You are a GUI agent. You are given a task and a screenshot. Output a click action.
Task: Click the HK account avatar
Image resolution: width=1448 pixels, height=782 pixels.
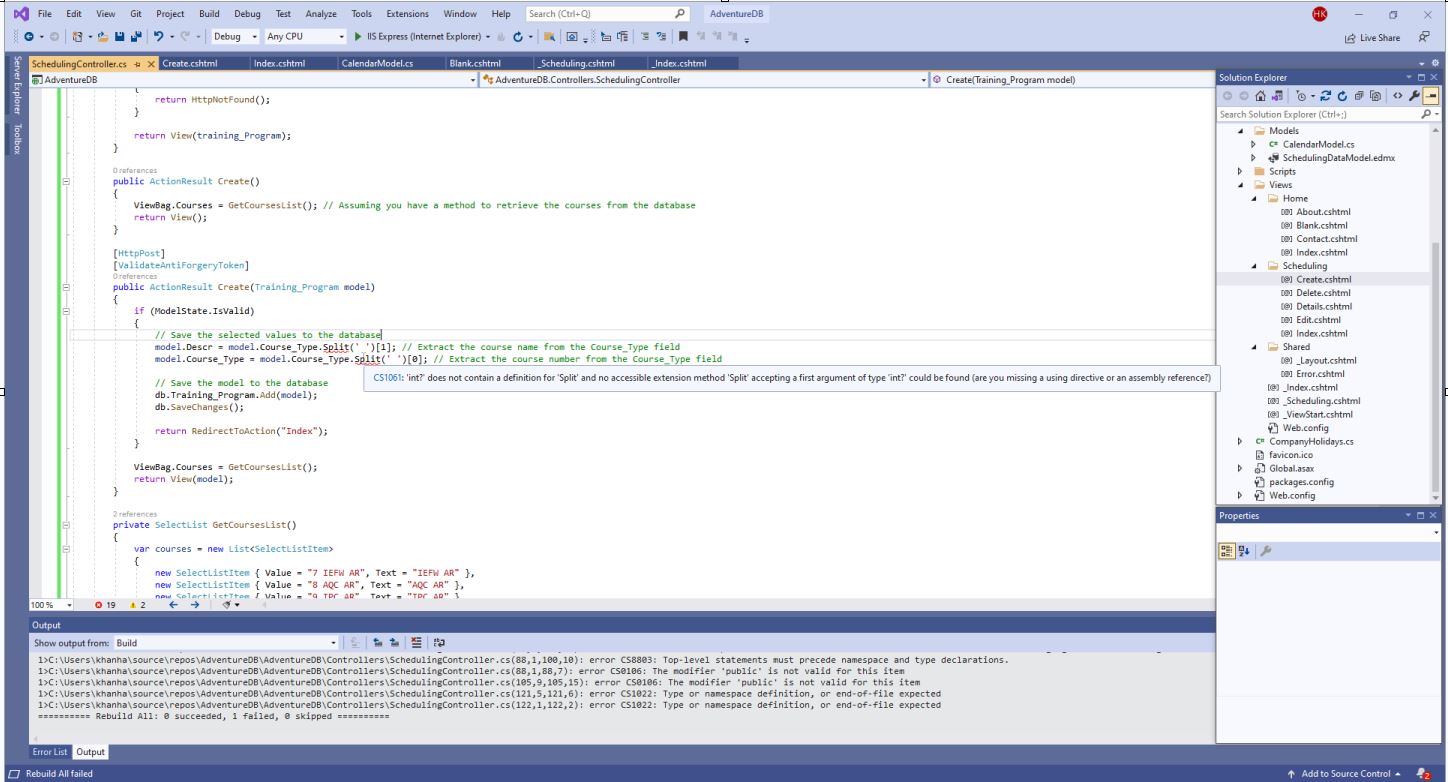(x=1319, y=14)
